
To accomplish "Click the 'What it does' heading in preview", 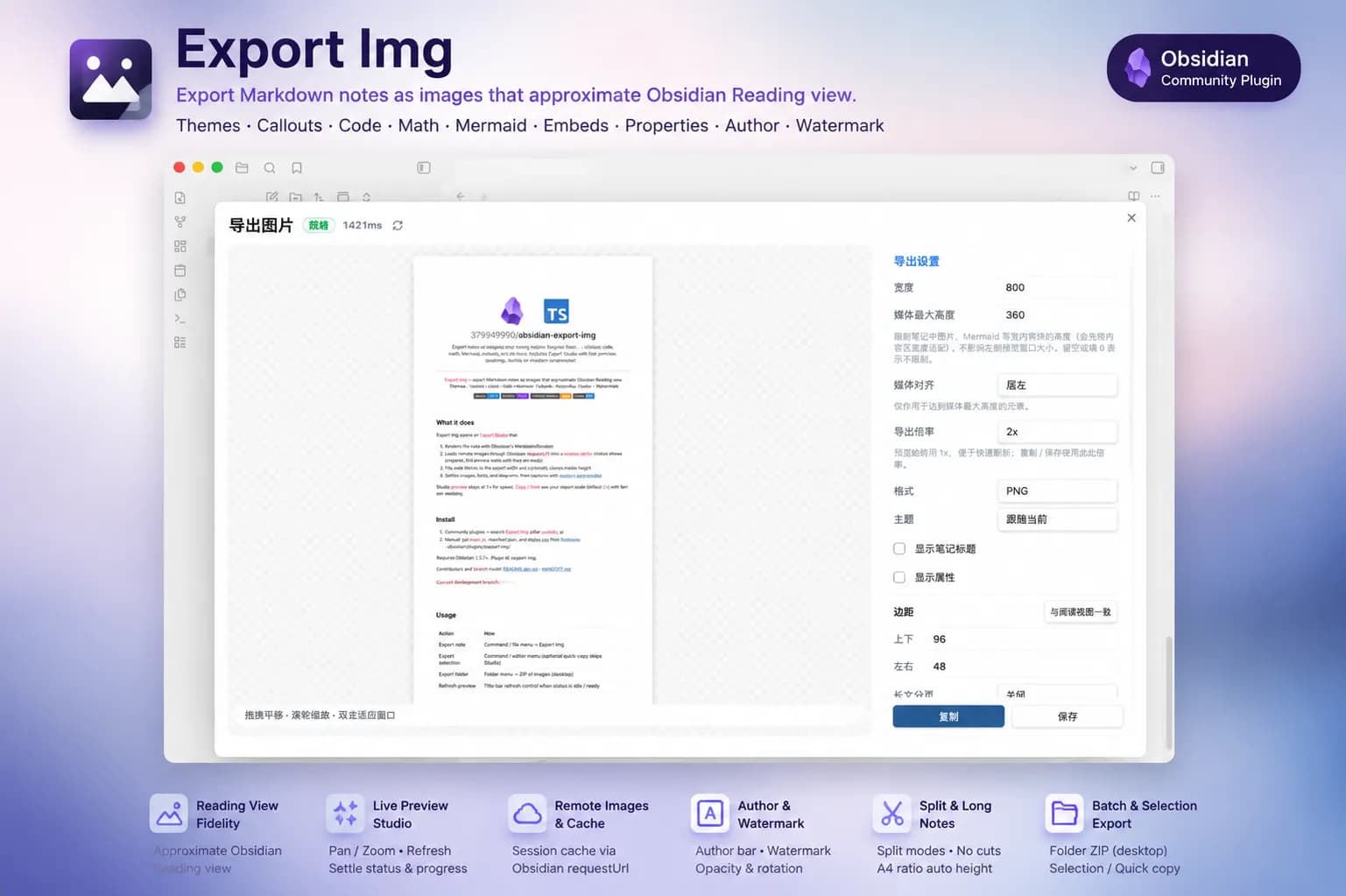I will [455, 422].
